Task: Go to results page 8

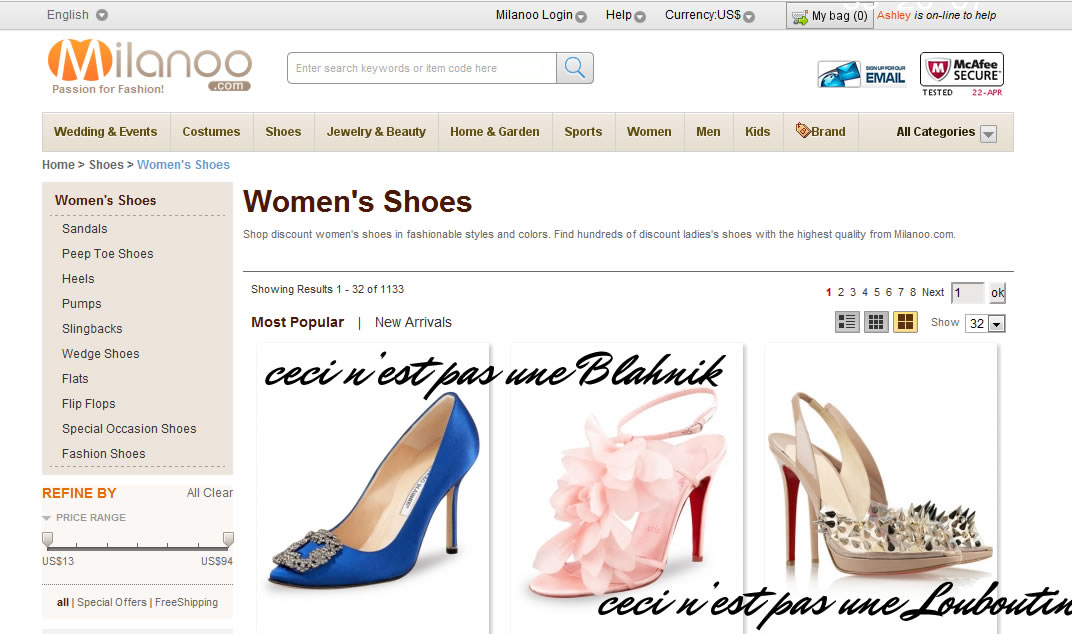Action: (x=913, y=292)
